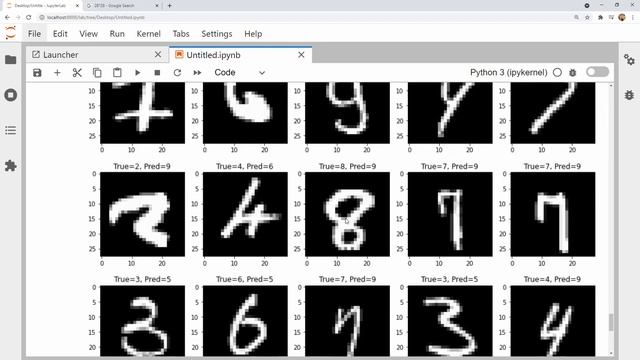
Task: Open the File Browser sidebar folder icon
Action: point(11,60)
